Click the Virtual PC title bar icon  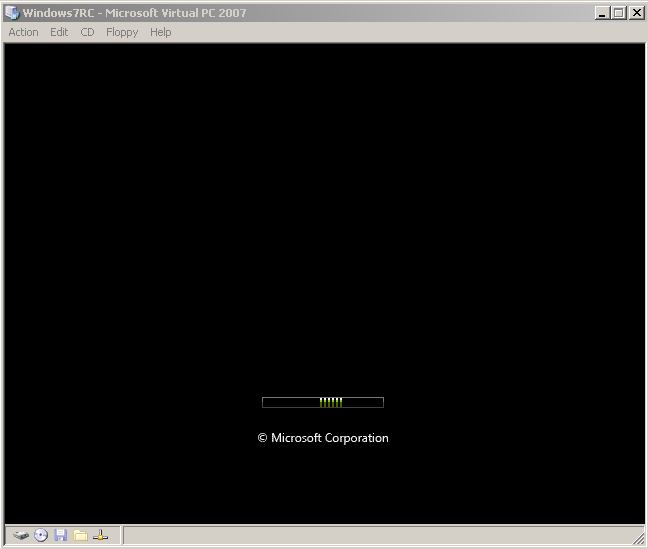[x=12, y=12]
